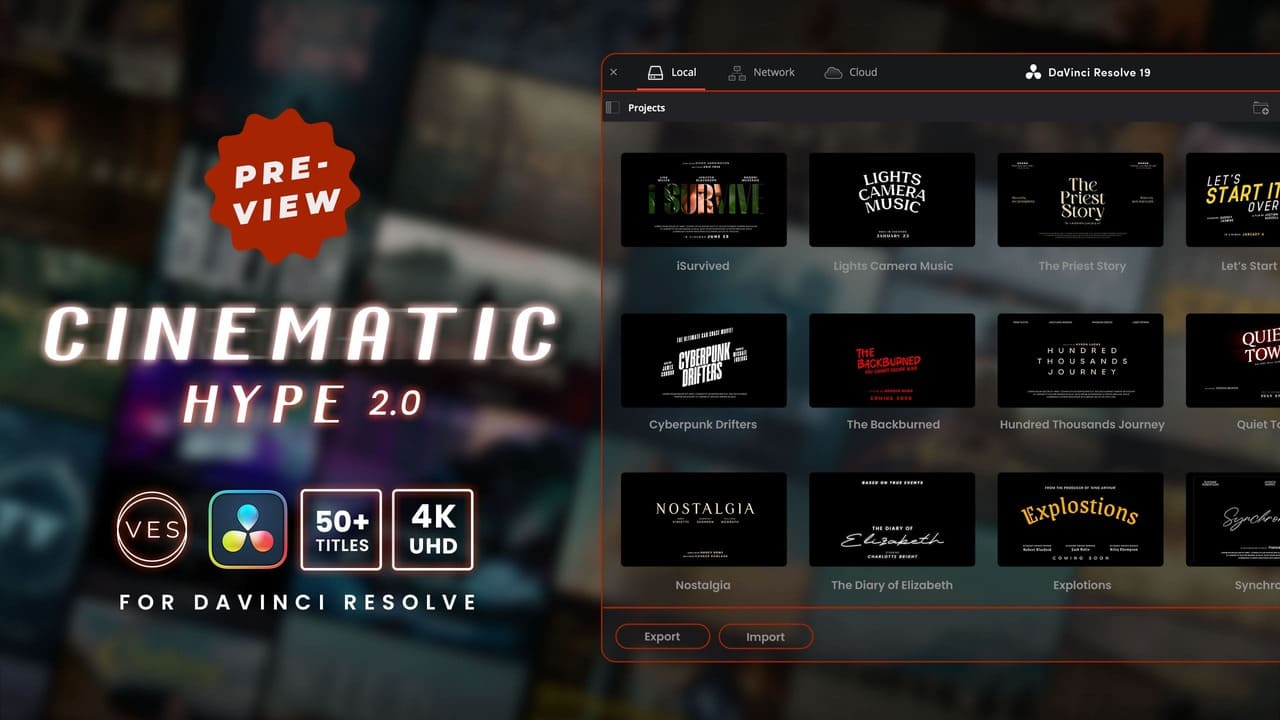
Task: Switch to the Local tab
Action: coord(671,72)
